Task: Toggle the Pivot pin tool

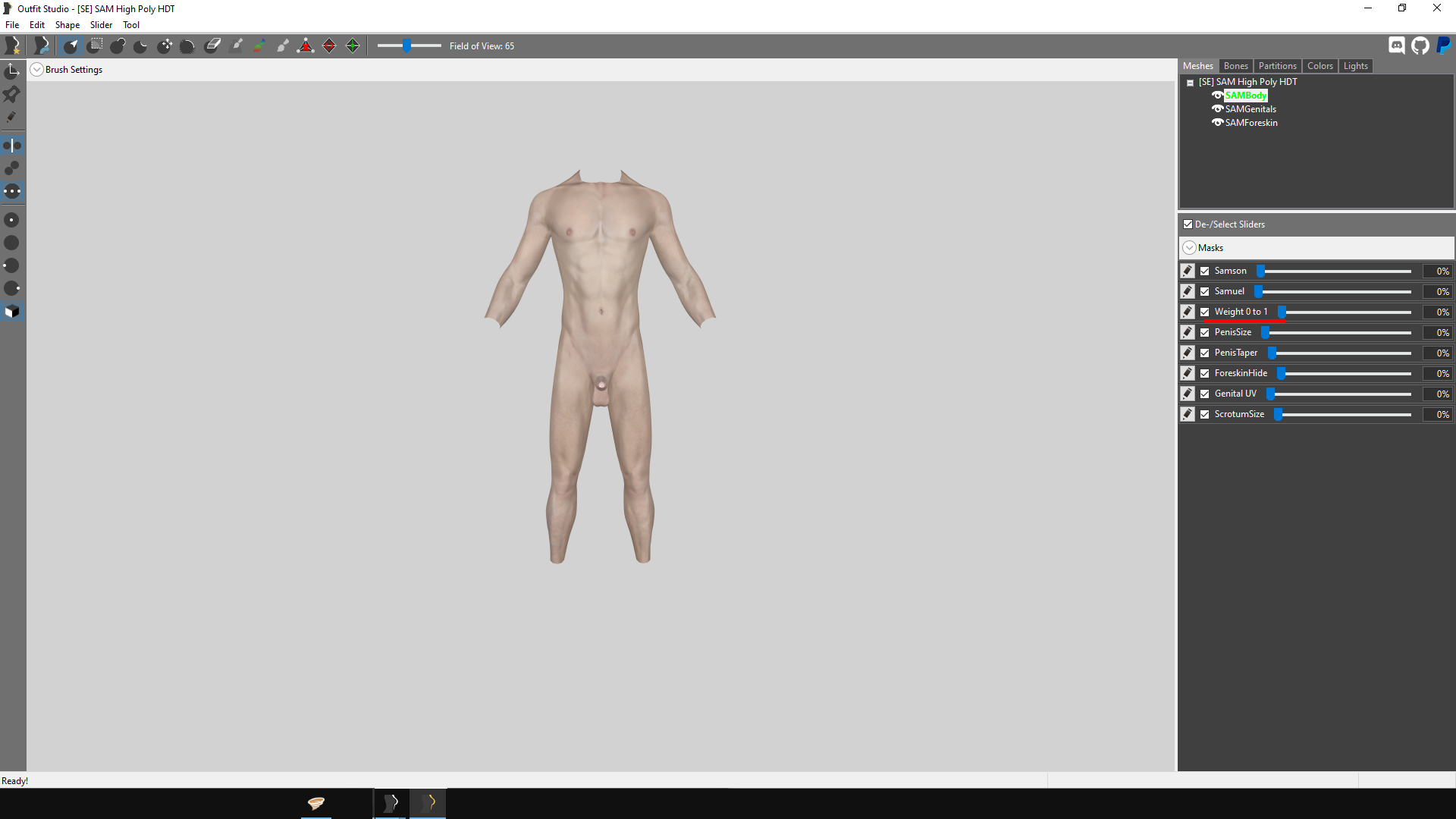Action: coord(12,94)
